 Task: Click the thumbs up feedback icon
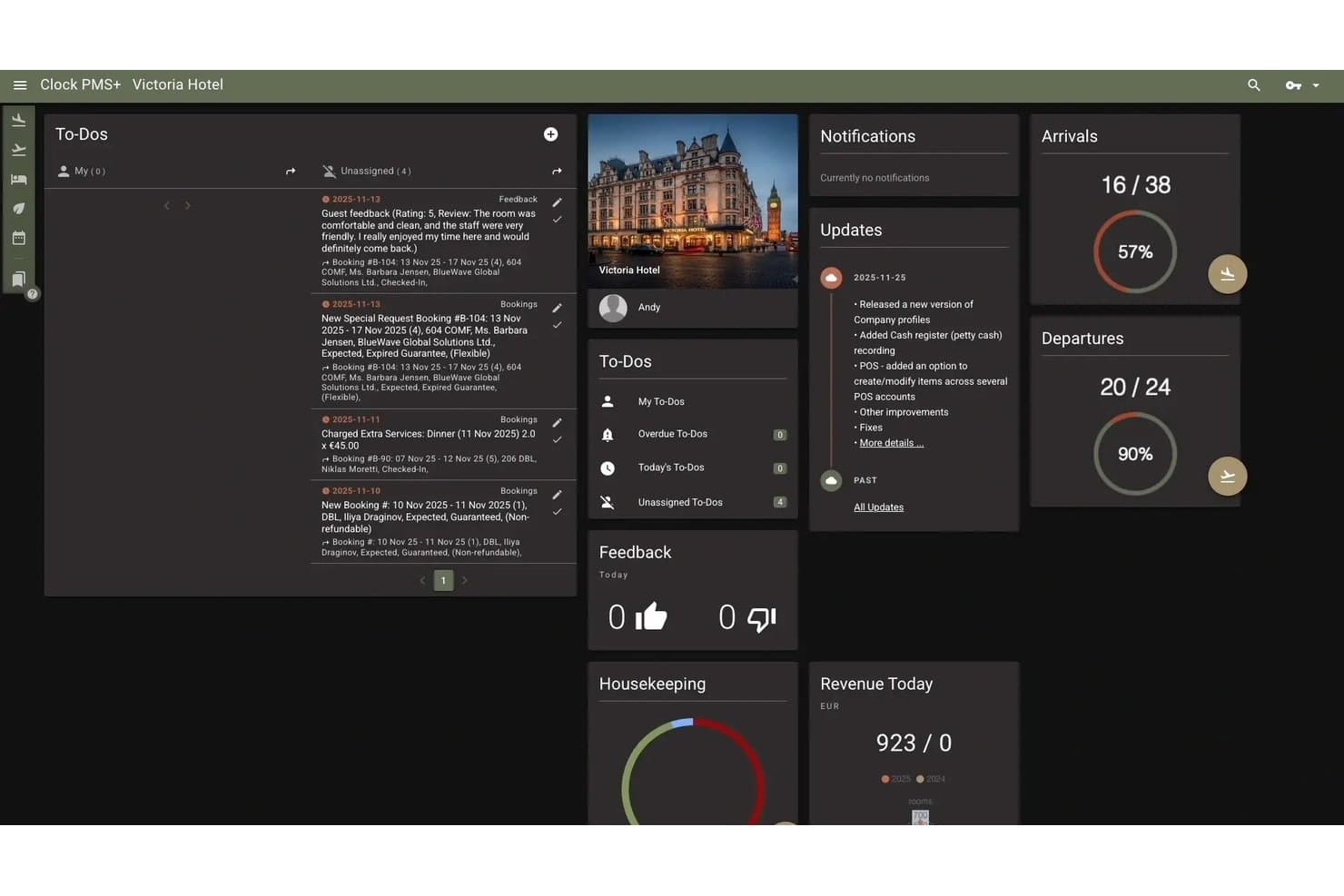pos(651,617)
